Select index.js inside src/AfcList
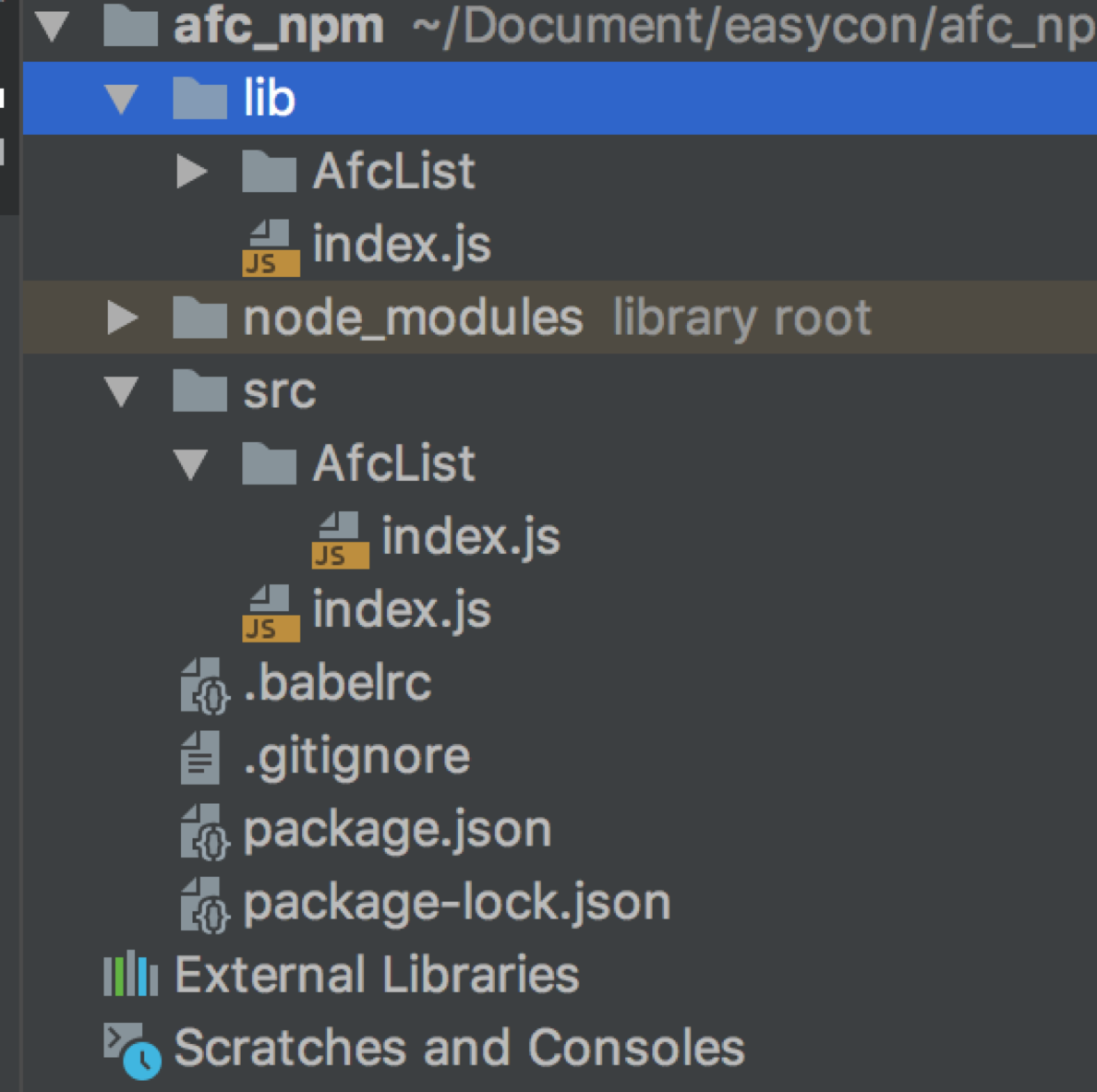 coord(470,537)
